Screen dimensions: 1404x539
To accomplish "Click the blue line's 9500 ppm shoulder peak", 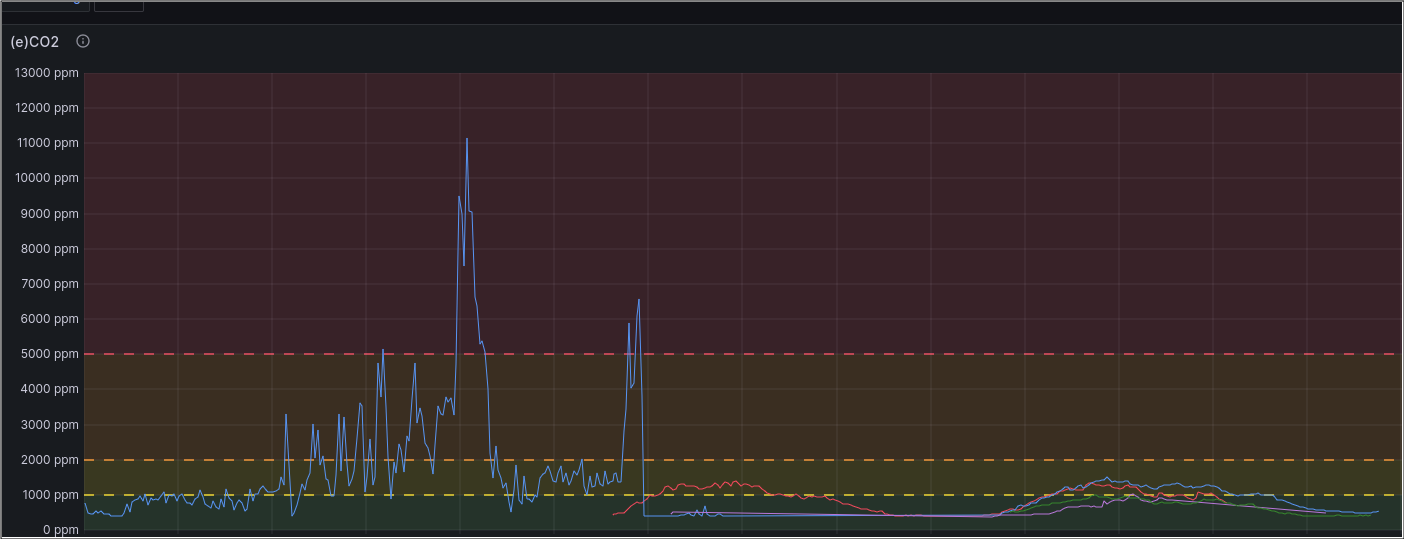I will coord(459,197).
